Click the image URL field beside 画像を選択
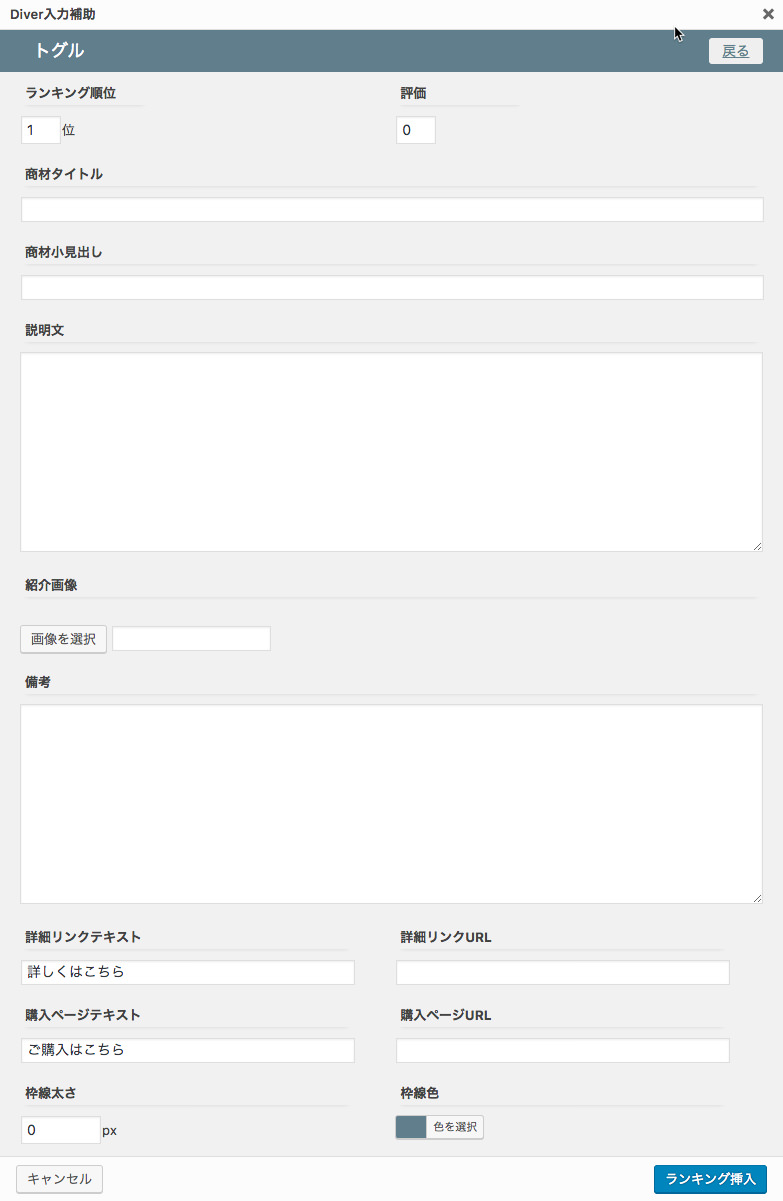 [x=190, y=638]
